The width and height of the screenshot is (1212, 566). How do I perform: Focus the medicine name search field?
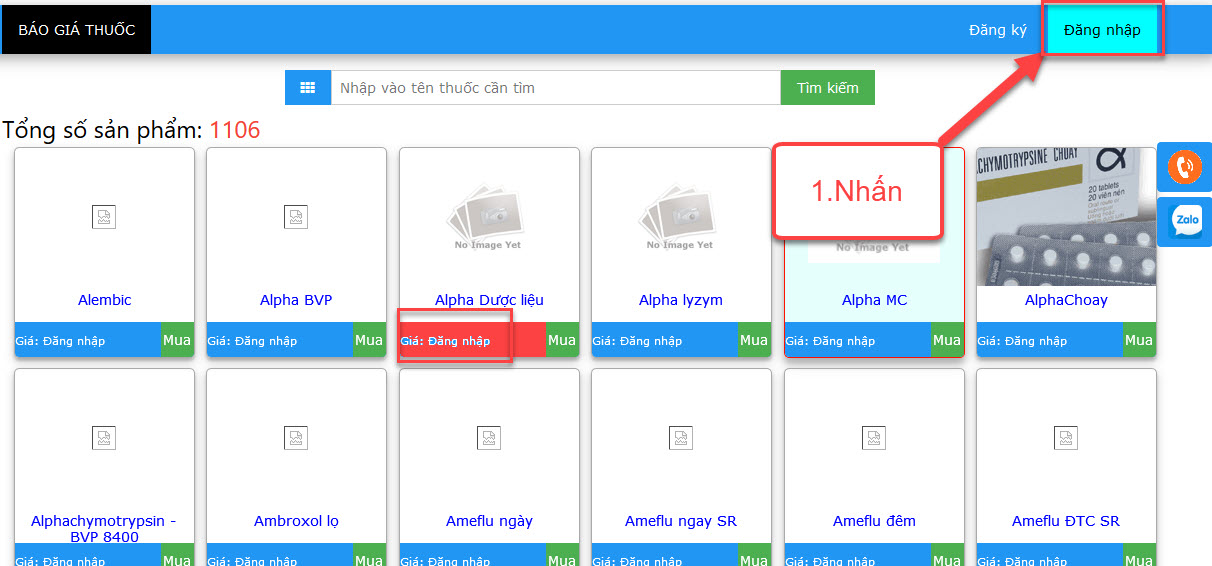(555, 88)
